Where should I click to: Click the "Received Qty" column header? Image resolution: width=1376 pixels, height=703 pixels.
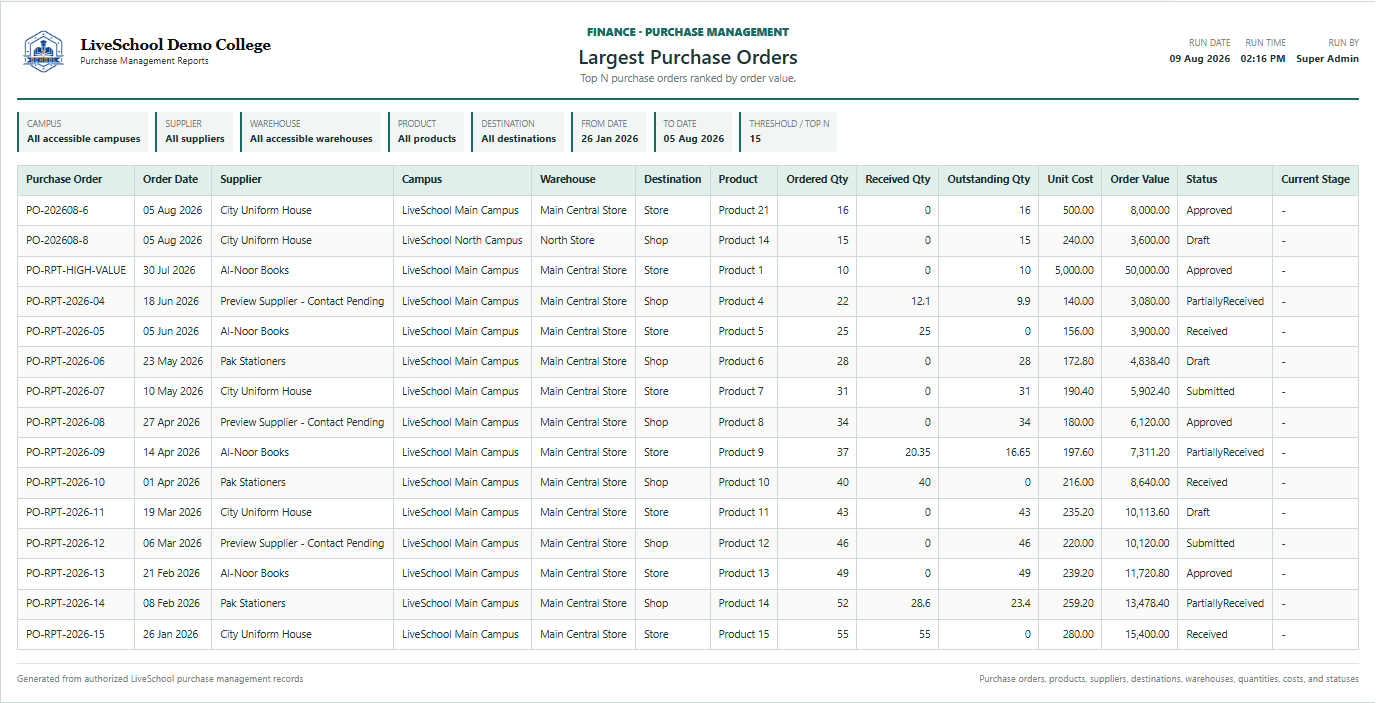tap(898, 180)
